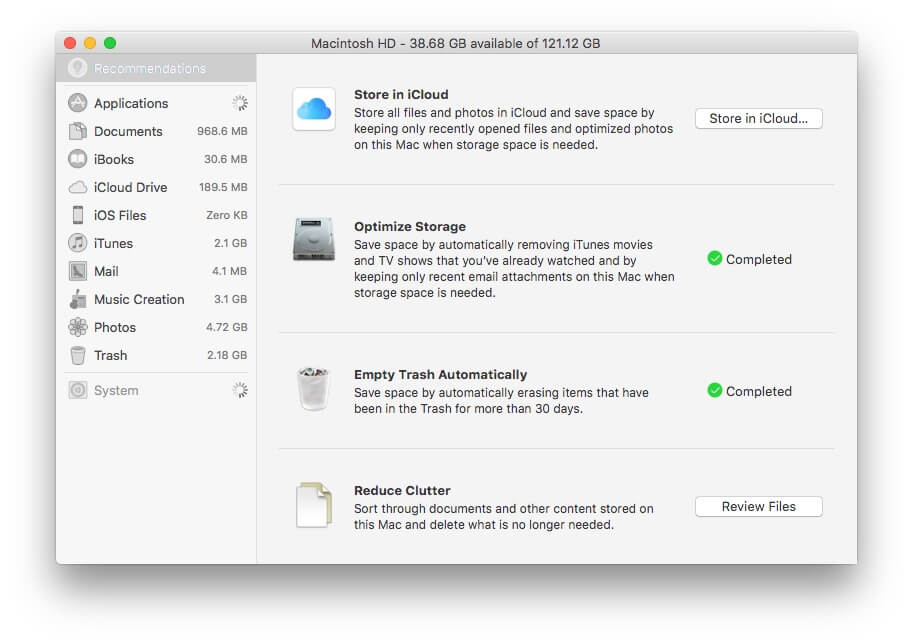Viewport: 913px width, 644px height.
Task: Click the Photos flower icon
Action: pyautogui.click(x=77, y=327)
